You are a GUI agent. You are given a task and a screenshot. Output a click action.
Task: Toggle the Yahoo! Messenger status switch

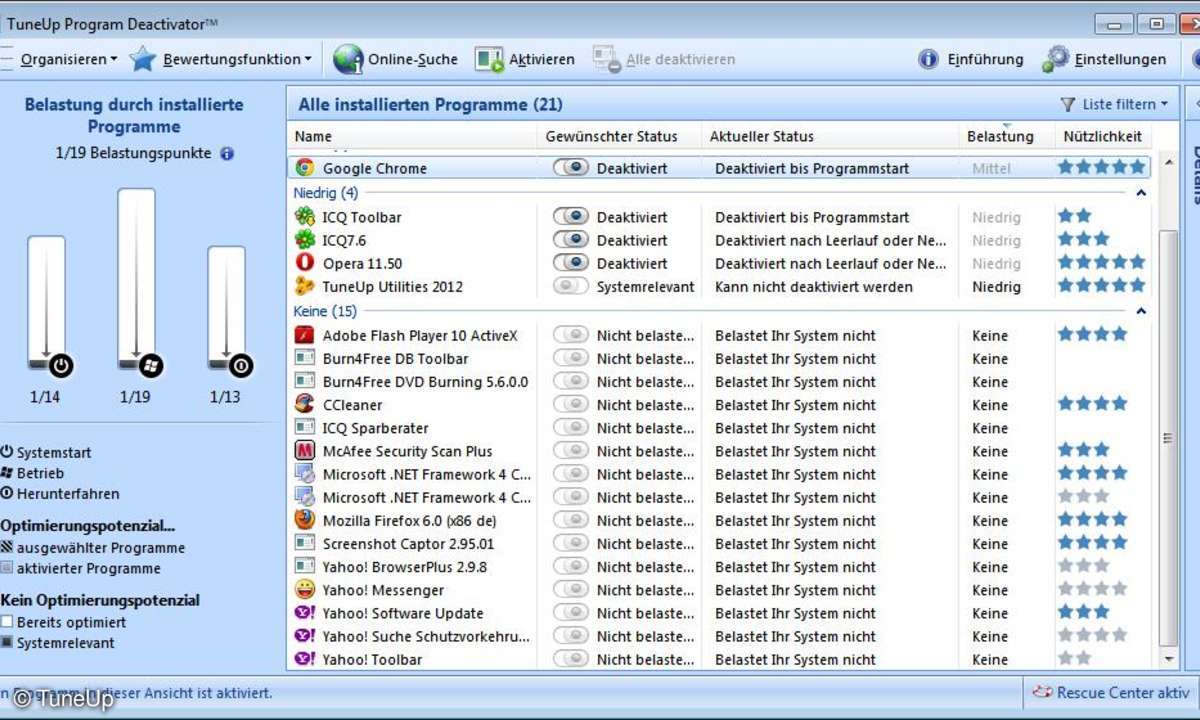click(x=571, y=590)
